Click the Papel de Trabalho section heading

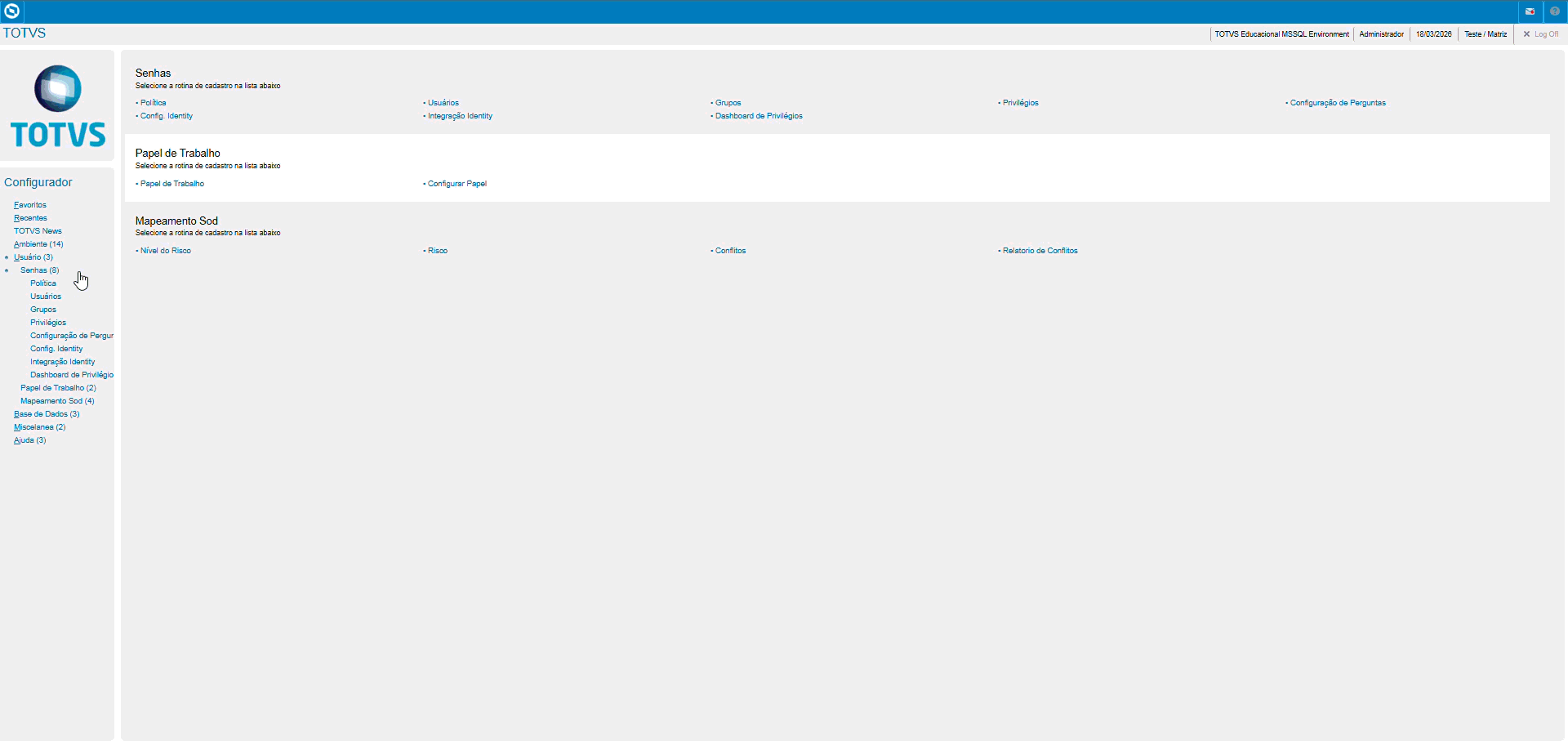click(178, 154)
